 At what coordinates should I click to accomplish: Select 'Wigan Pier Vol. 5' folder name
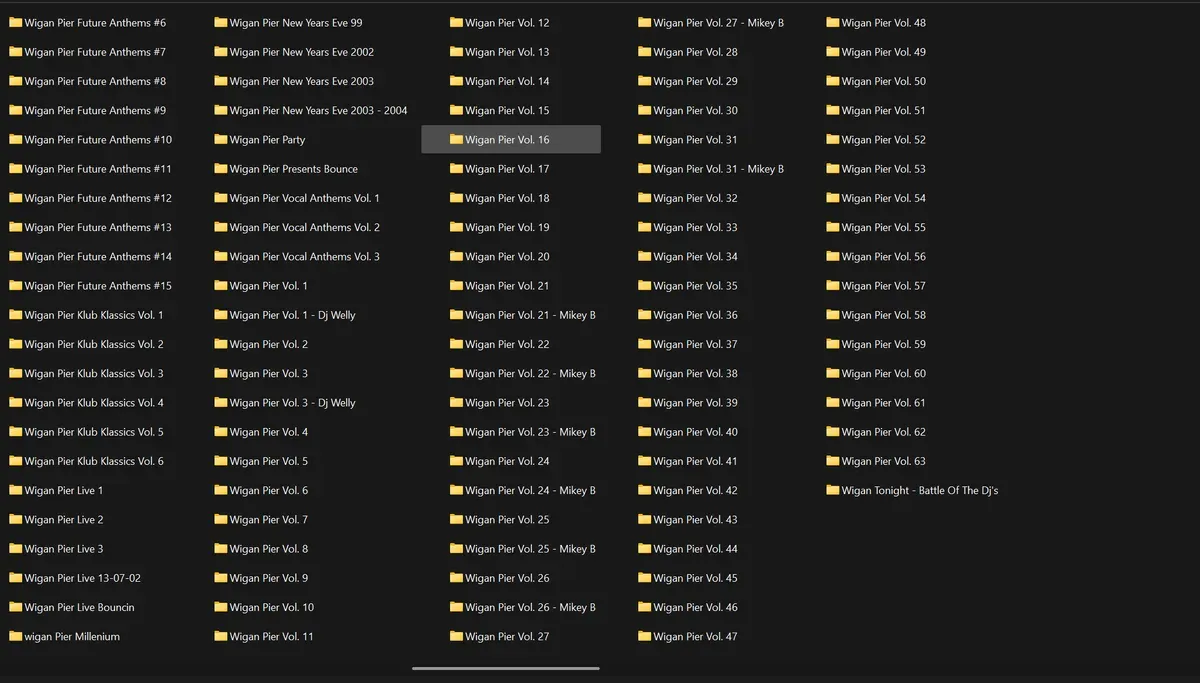[269, 461]
